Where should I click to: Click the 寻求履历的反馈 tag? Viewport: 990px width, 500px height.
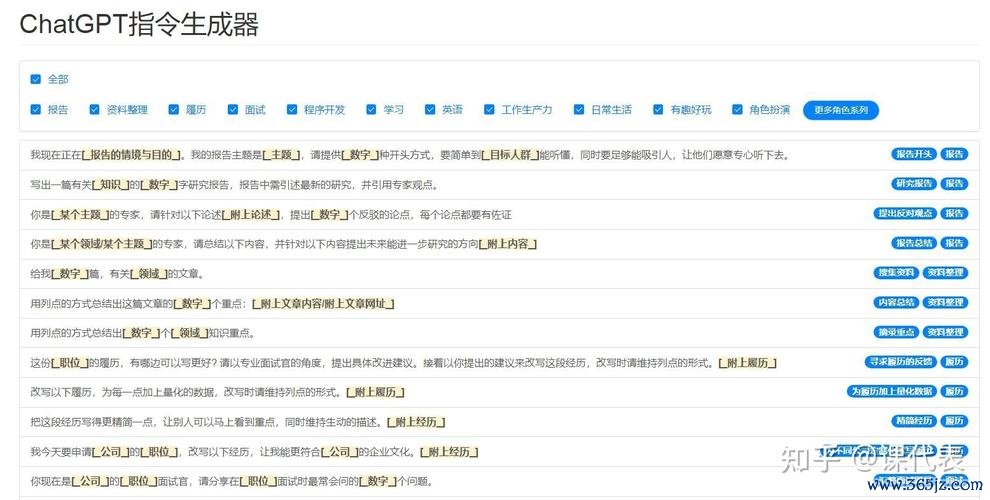900,362
